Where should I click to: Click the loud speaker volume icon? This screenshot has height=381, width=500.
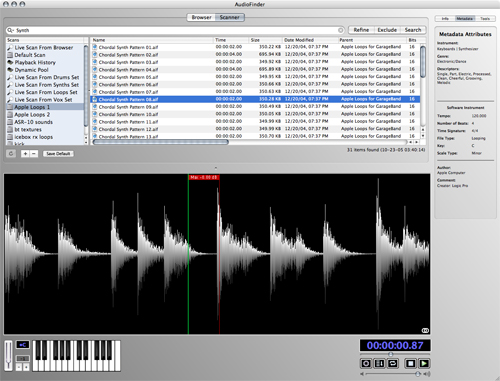(427, 374)
